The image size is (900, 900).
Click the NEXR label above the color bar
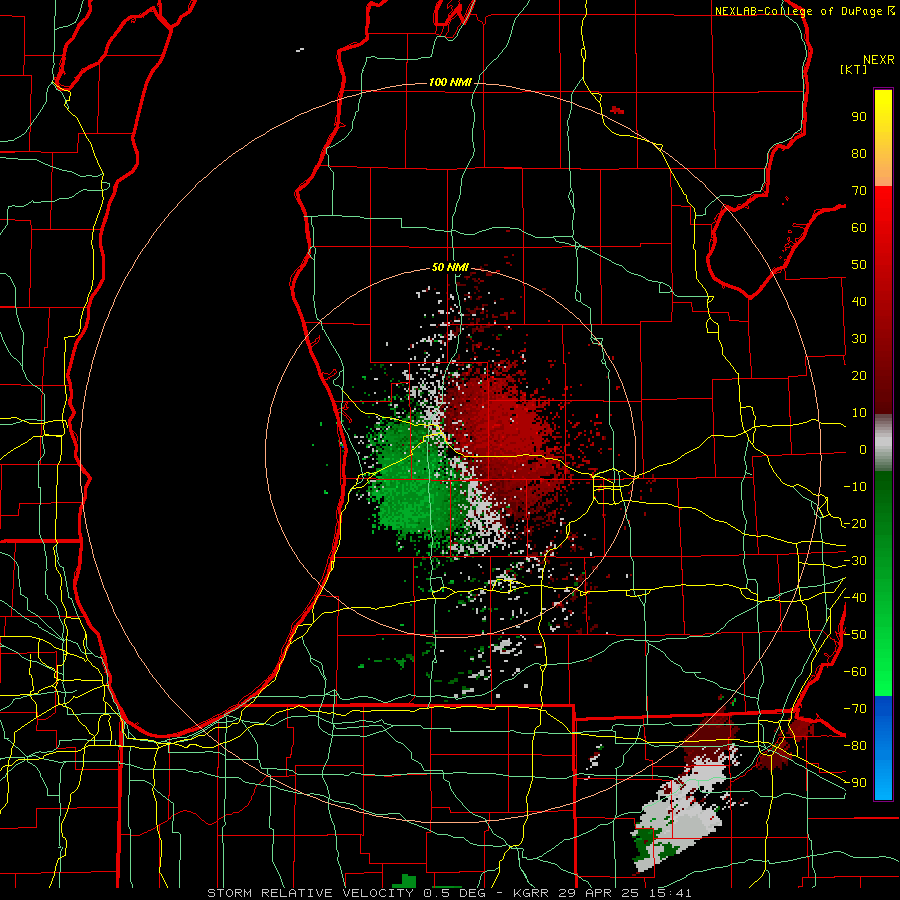coord(879,60)
